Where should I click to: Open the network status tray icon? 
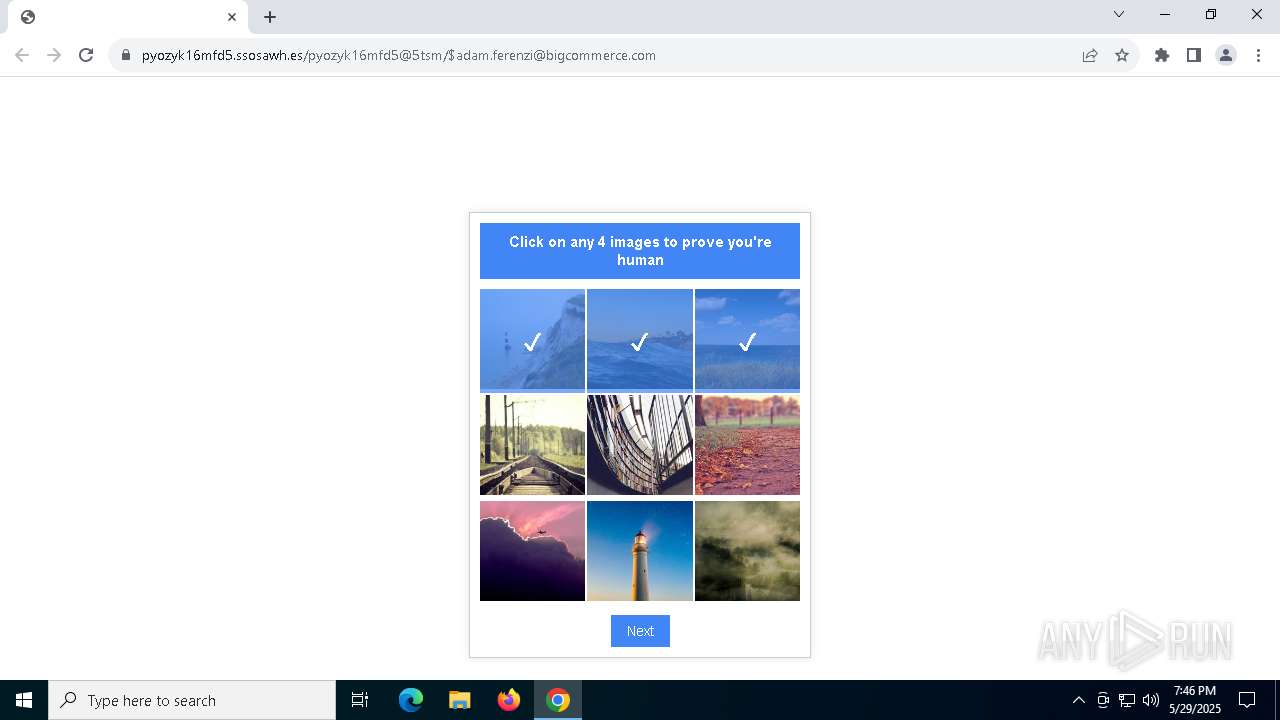coord(1127,700)
